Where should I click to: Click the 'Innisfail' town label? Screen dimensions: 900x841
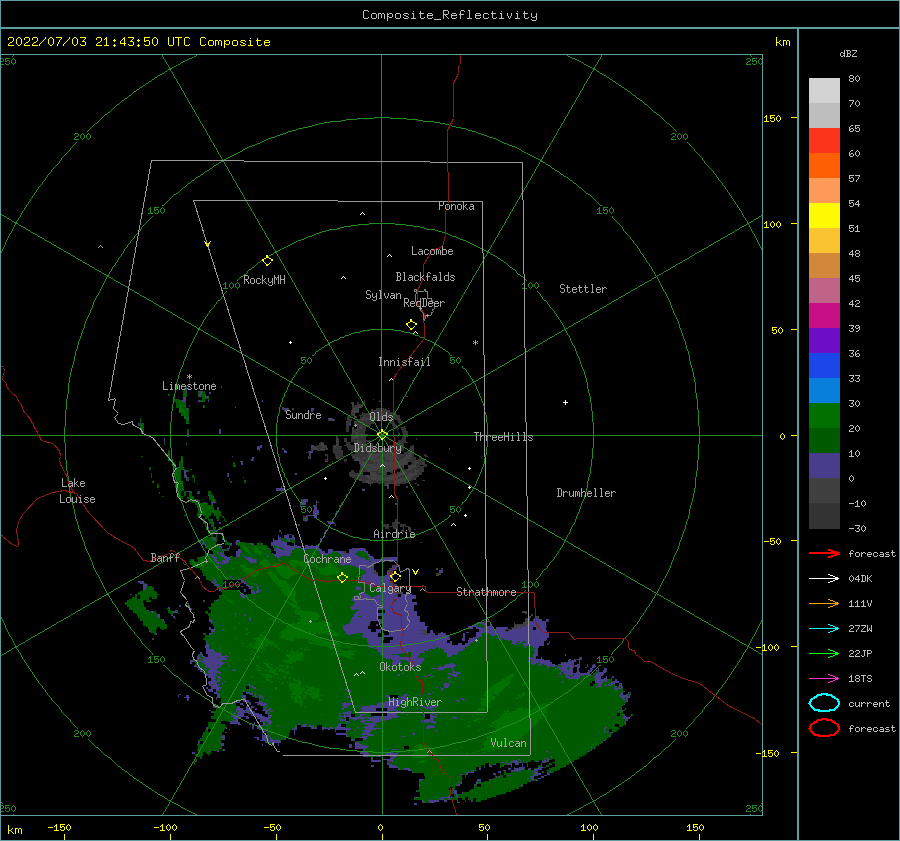404,362
